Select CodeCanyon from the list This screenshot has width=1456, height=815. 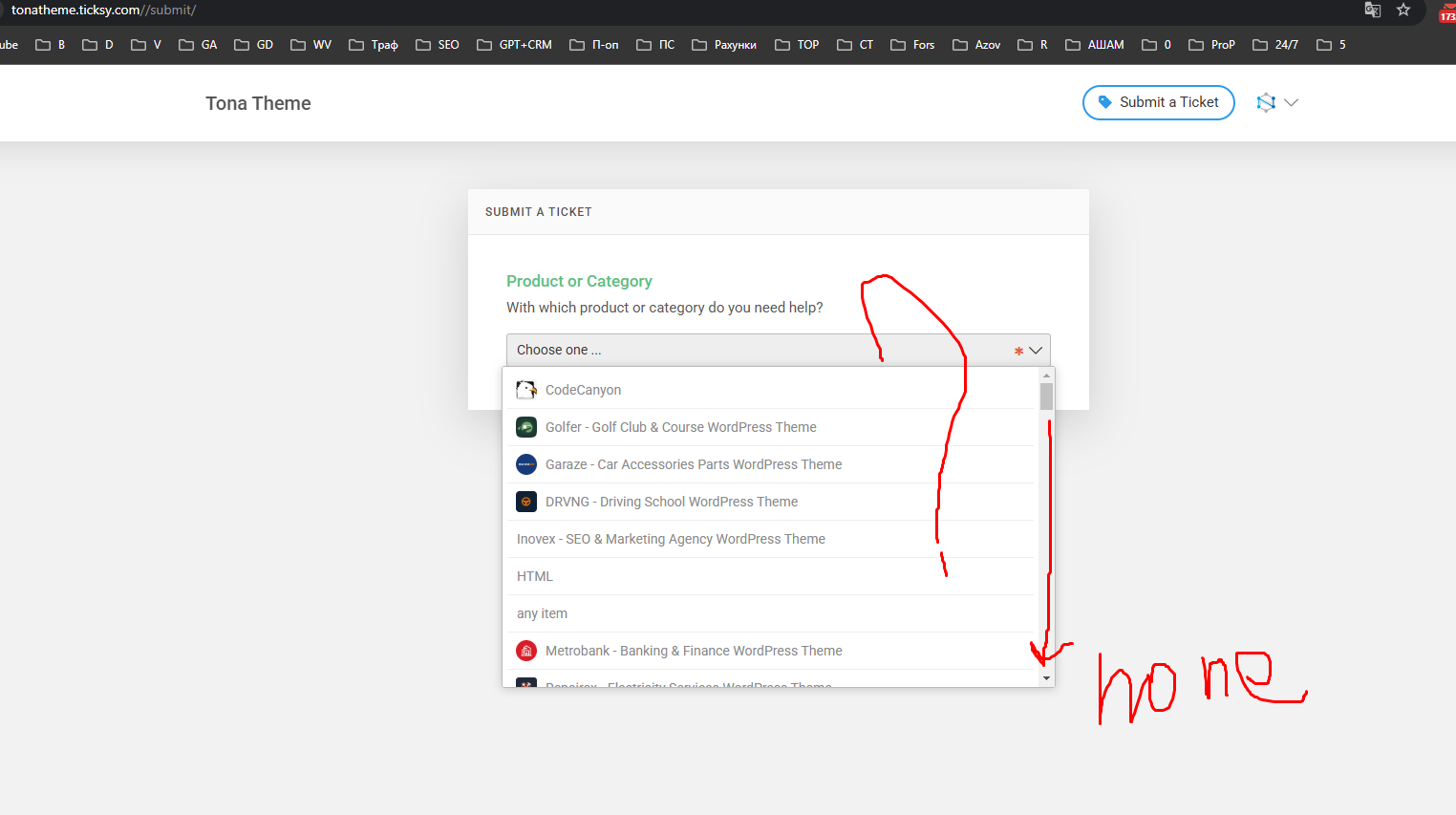tap(769, 390)
